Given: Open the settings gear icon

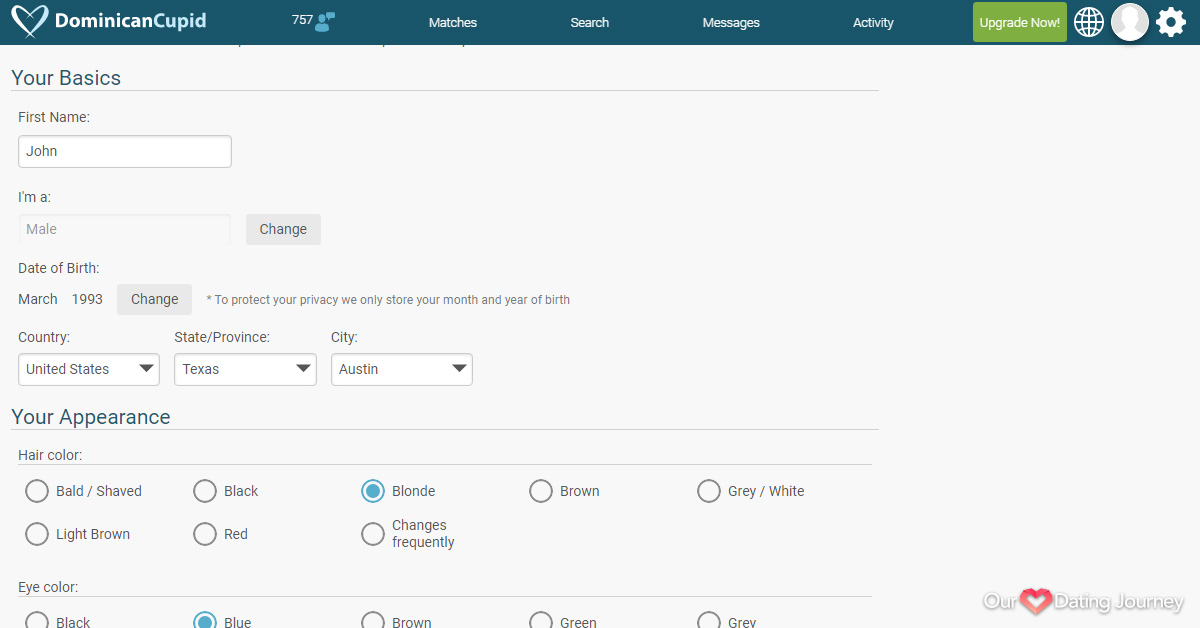Looking at the screenshot, I should click(x=1171, y=22).
